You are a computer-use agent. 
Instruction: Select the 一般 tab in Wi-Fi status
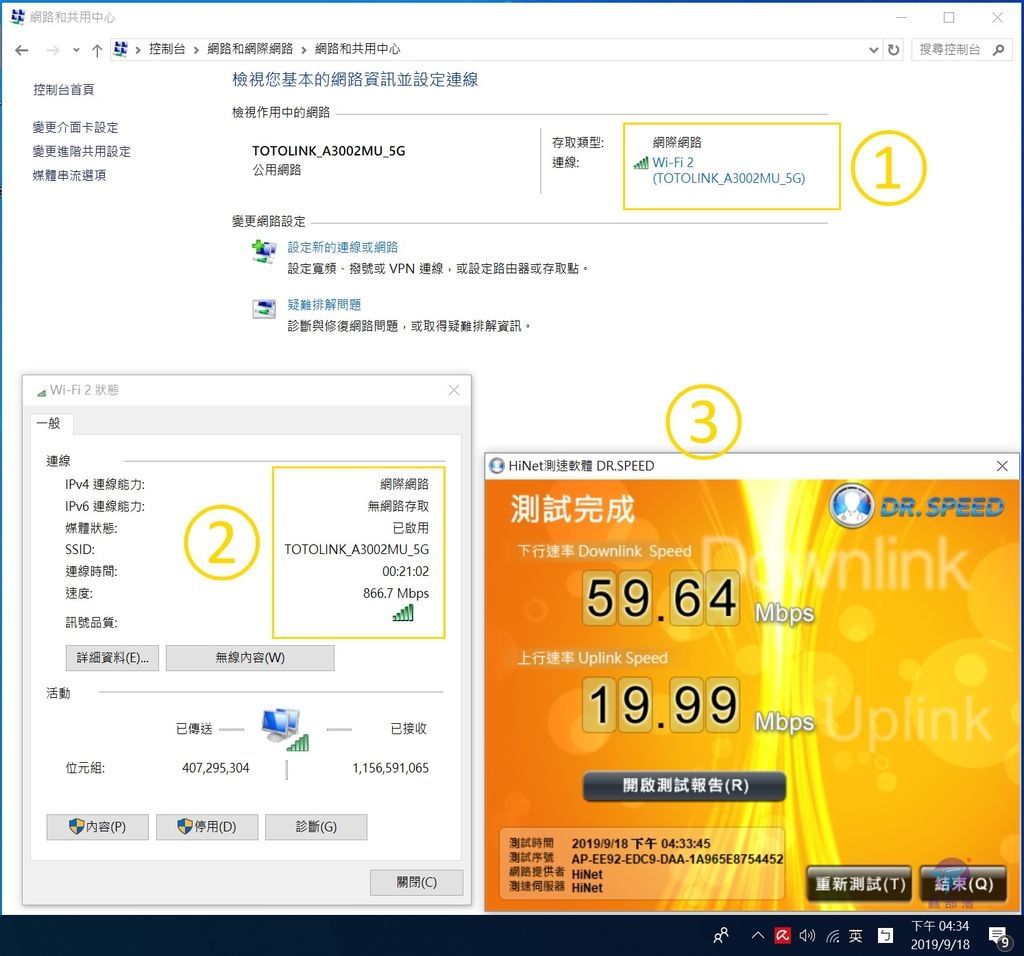pyautogui.click(x=50, y=423)
